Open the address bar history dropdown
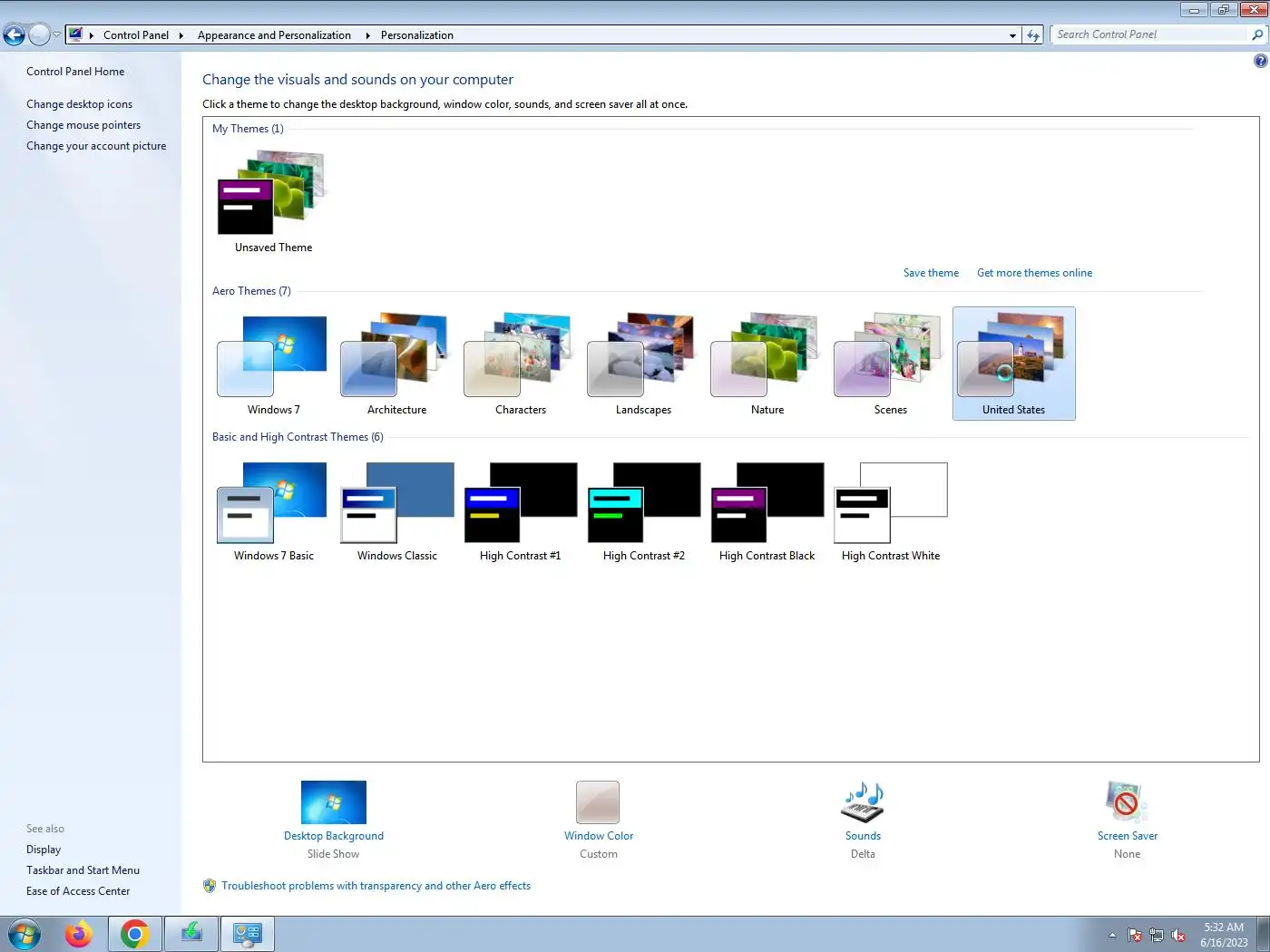 [x=1012, y=35]
